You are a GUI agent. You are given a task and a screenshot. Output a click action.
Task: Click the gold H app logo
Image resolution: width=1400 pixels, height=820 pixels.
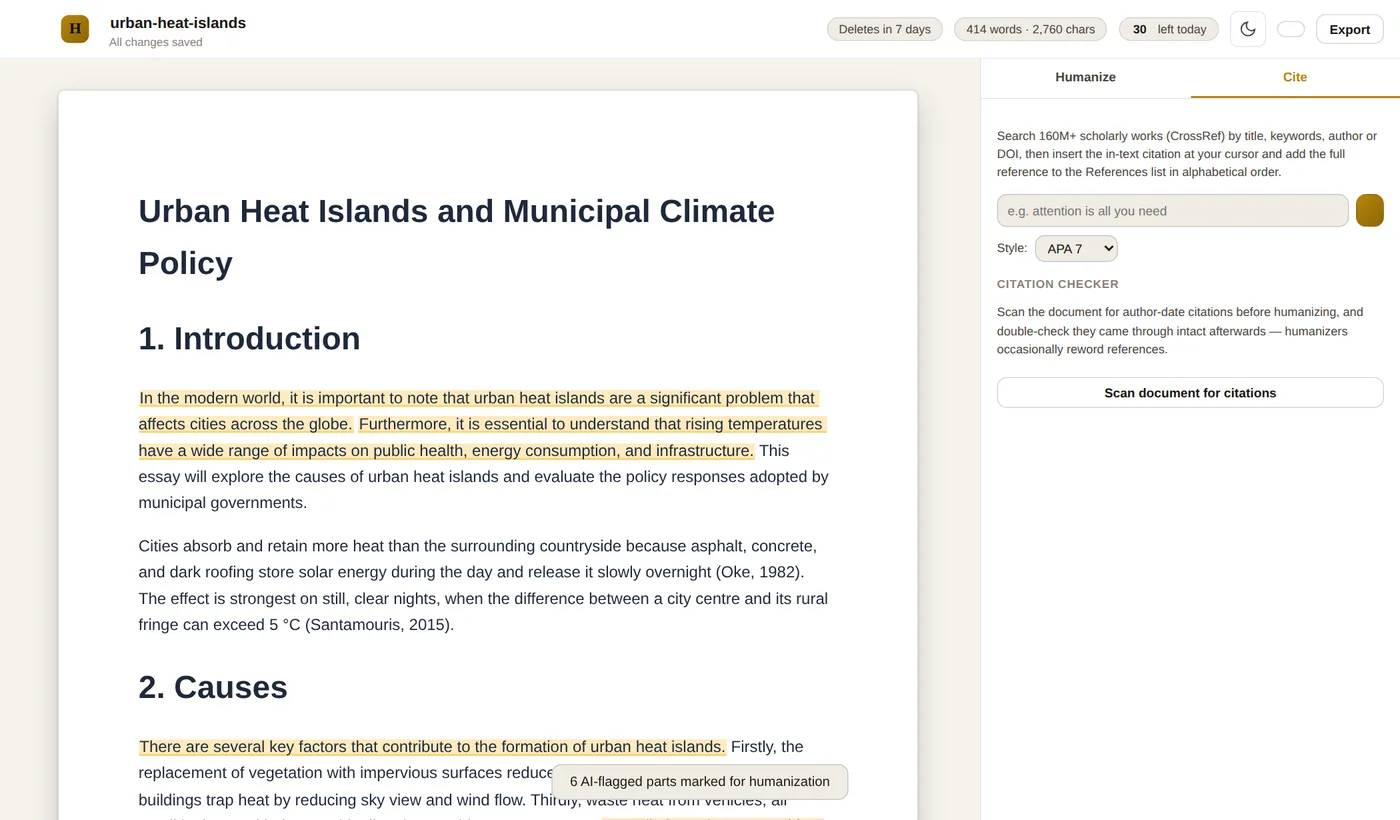[x=75, y=29]
